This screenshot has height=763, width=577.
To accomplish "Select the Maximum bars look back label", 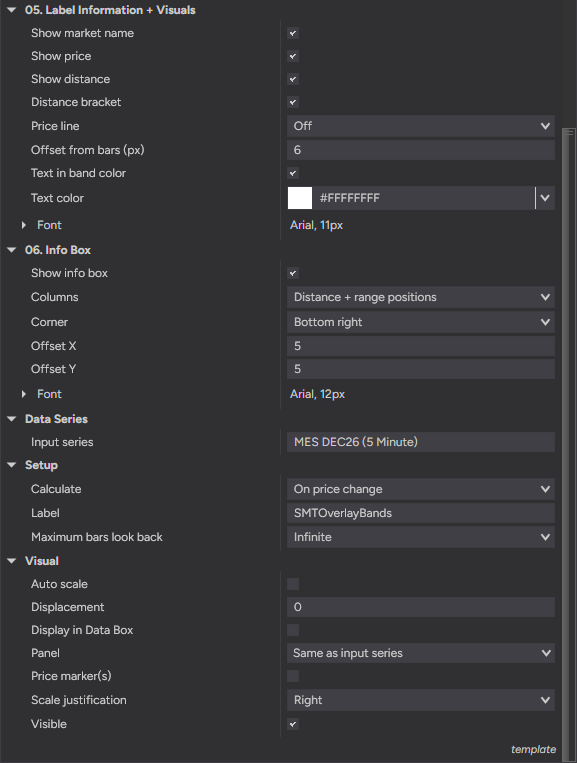I will 97,537.
